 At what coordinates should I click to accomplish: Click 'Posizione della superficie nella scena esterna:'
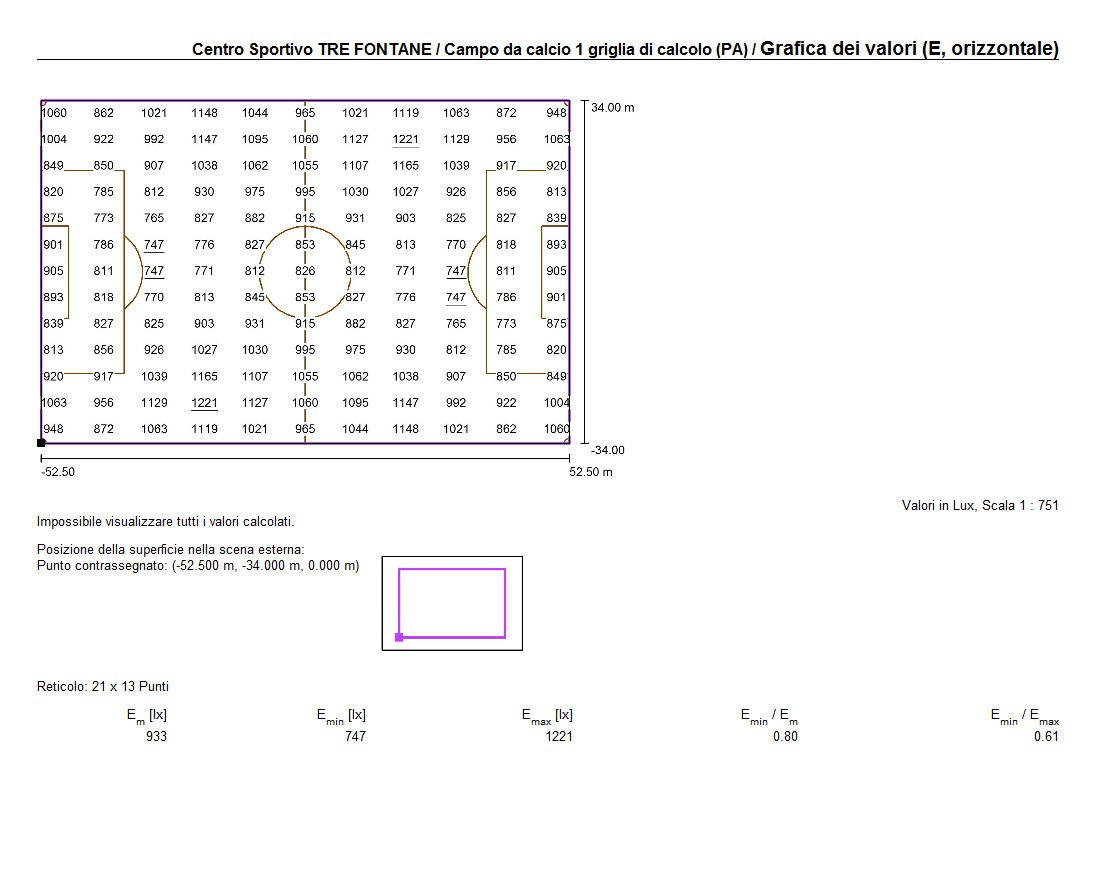(x=170, y=549)
